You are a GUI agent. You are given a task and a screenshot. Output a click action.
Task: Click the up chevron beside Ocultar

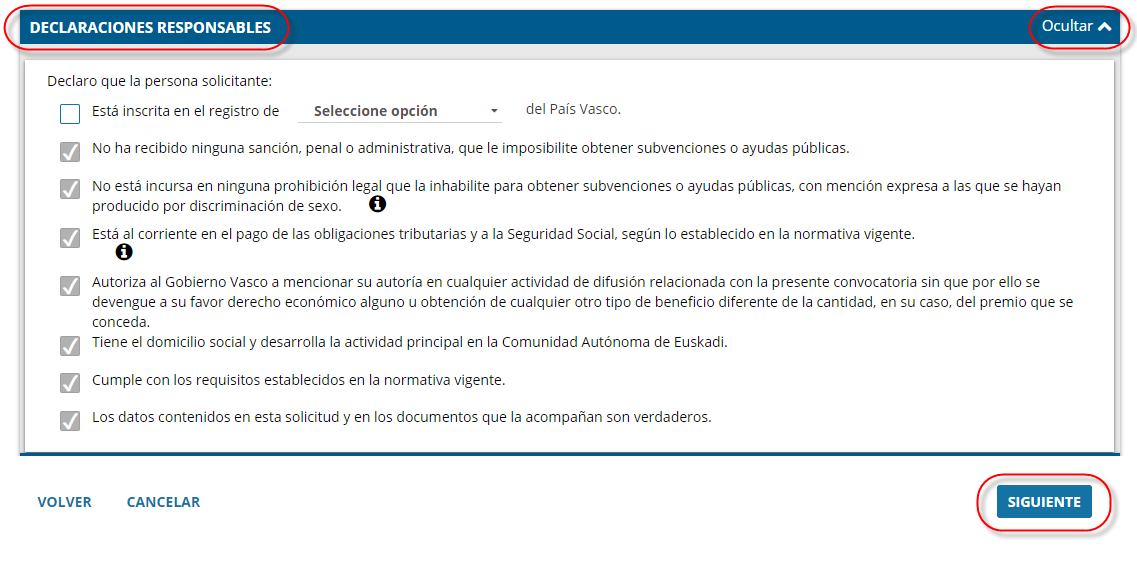tap(1104, 27)
